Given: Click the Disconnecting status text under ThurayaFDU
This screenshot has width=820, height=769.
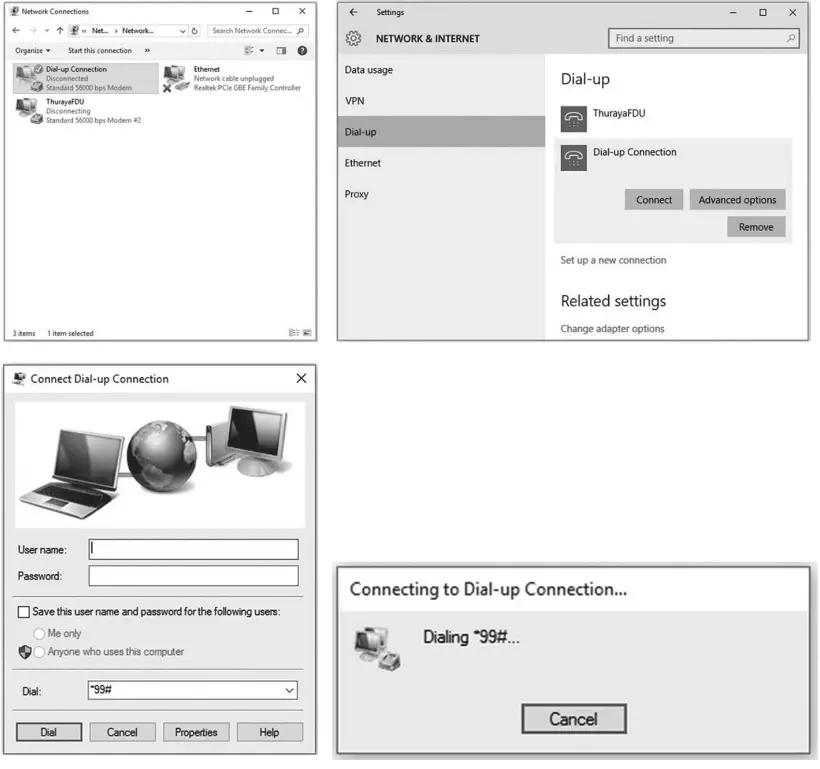Looking at the screenshot, I should point(68,111).
